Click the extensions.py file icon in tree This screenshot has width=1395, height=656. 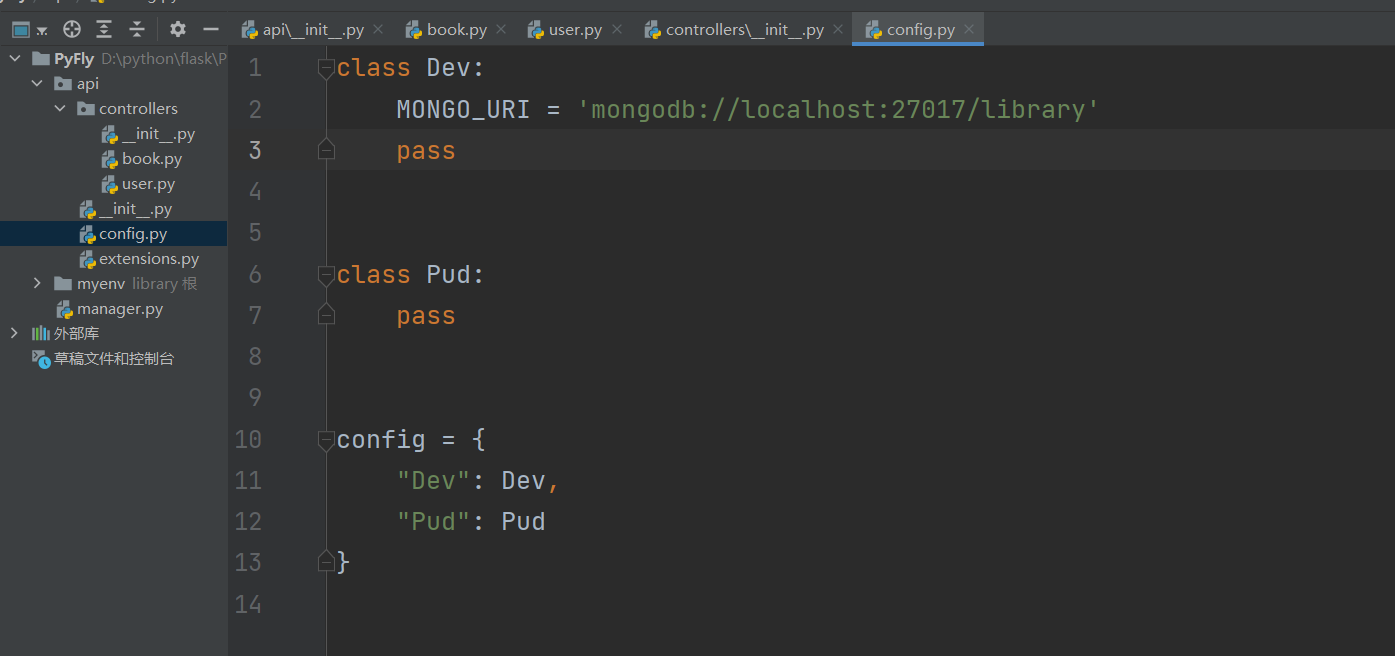tap(88, 259)
